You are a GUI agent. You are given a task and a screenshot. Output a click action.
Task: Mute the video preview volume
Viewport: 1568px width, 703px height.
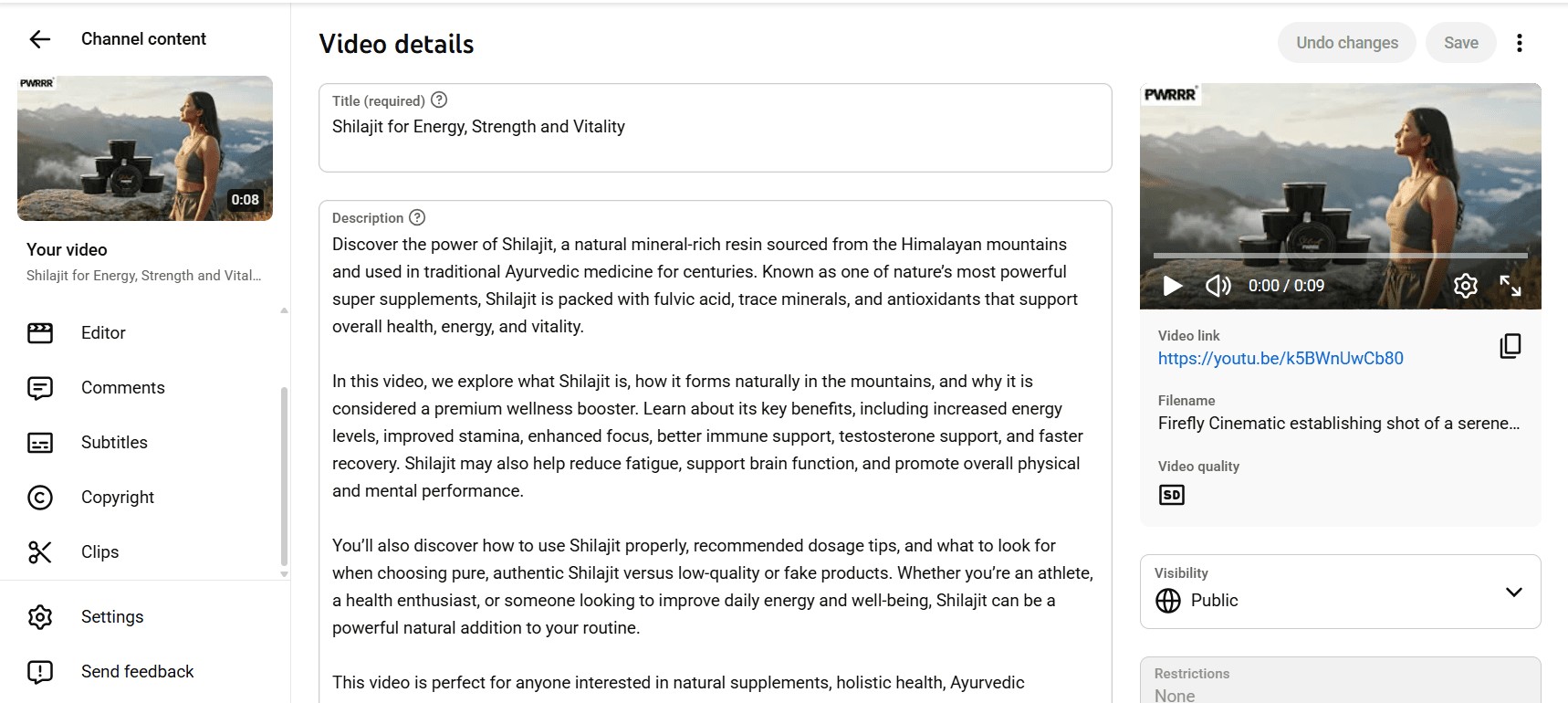(1218, 286)
